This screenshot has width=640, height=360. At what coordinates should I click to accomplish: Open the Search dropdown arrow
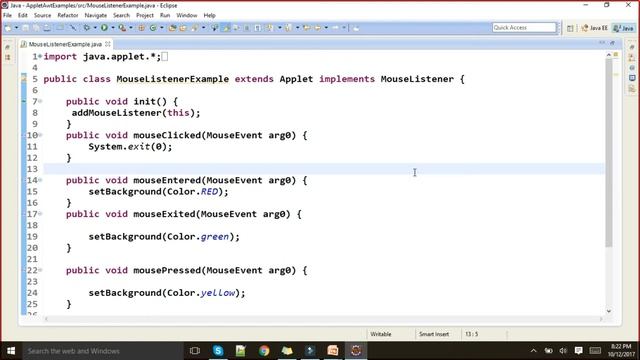203,28
